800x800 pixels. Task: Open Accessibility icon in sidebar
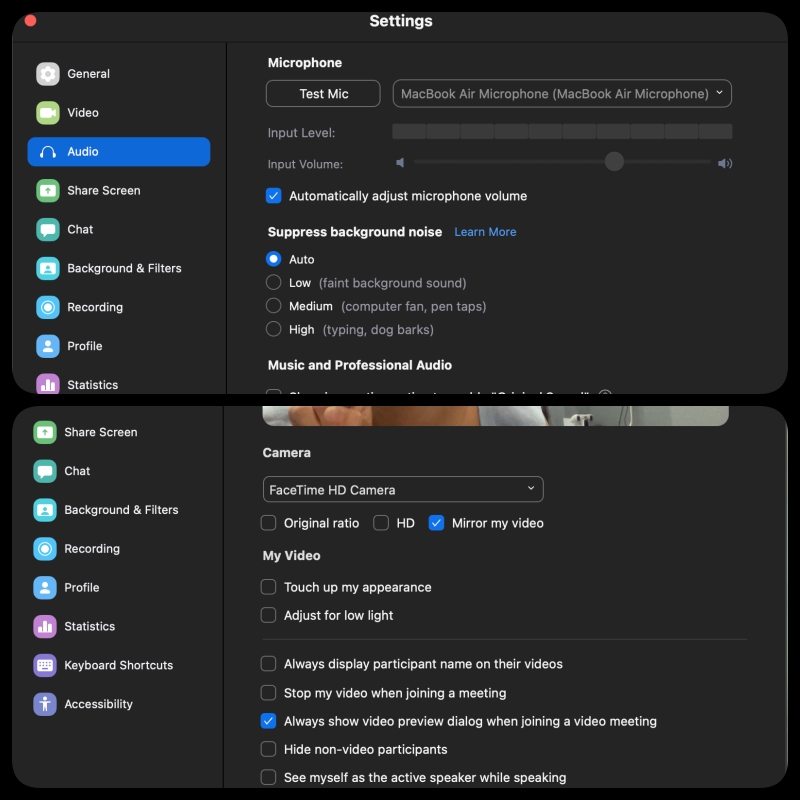click(45, 704)
